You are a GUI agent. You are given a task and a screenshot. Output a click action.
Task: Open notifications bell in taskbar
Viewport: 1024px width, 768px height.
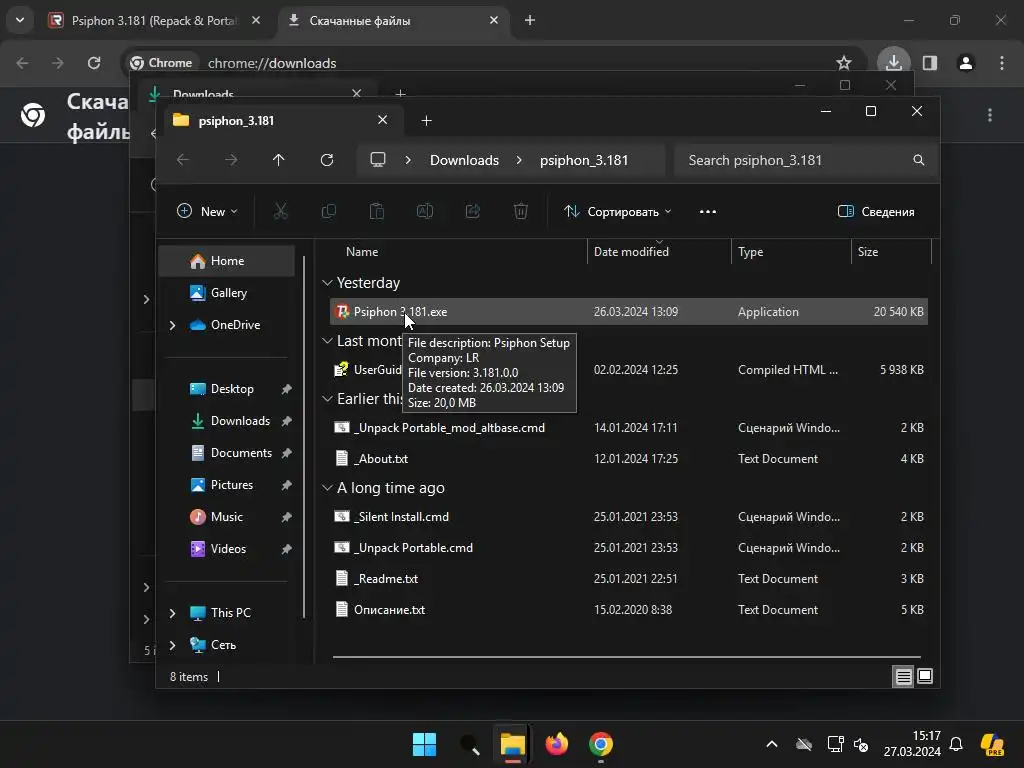pos(956,744)
